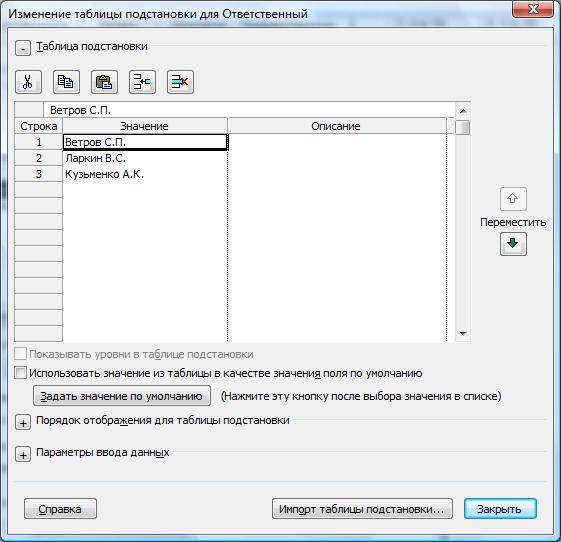Click Импорт таблицы подстановки button
This screenshot has height=542, width=561.
(x=362, y=508)
